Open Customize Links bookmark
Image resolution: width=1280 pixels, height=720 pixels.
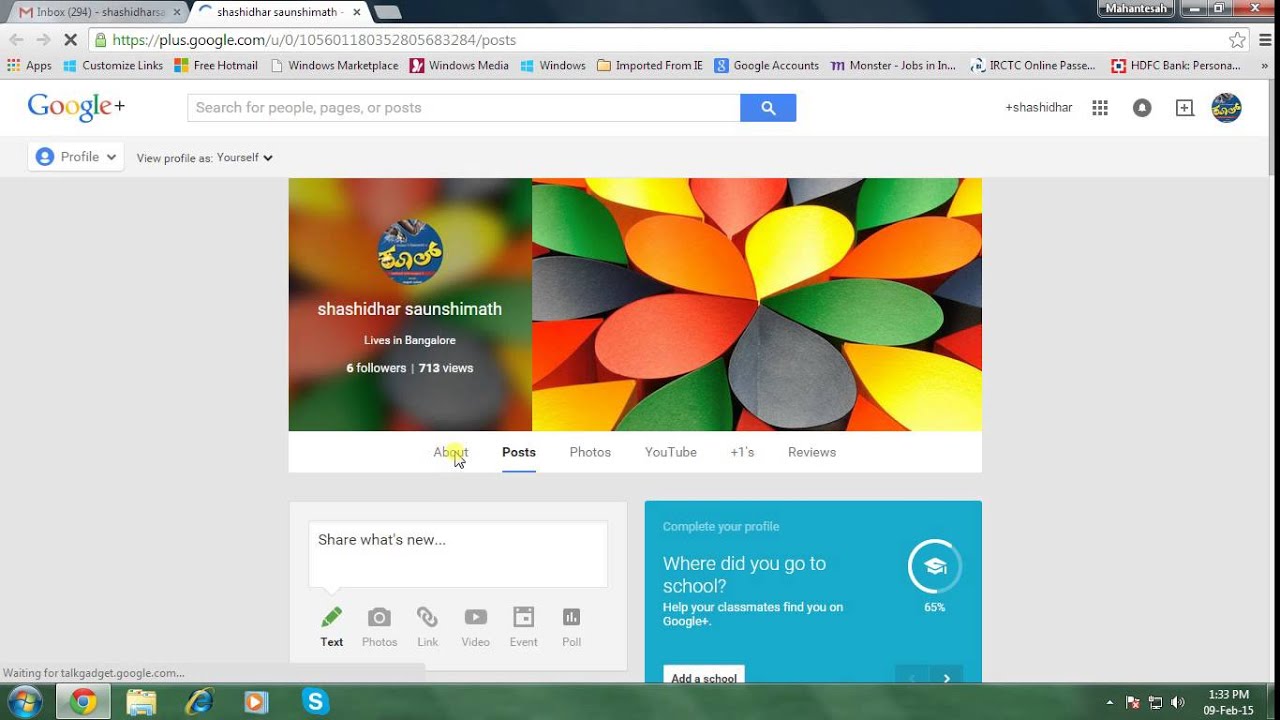pyautogui.click(x=113, y=65)
